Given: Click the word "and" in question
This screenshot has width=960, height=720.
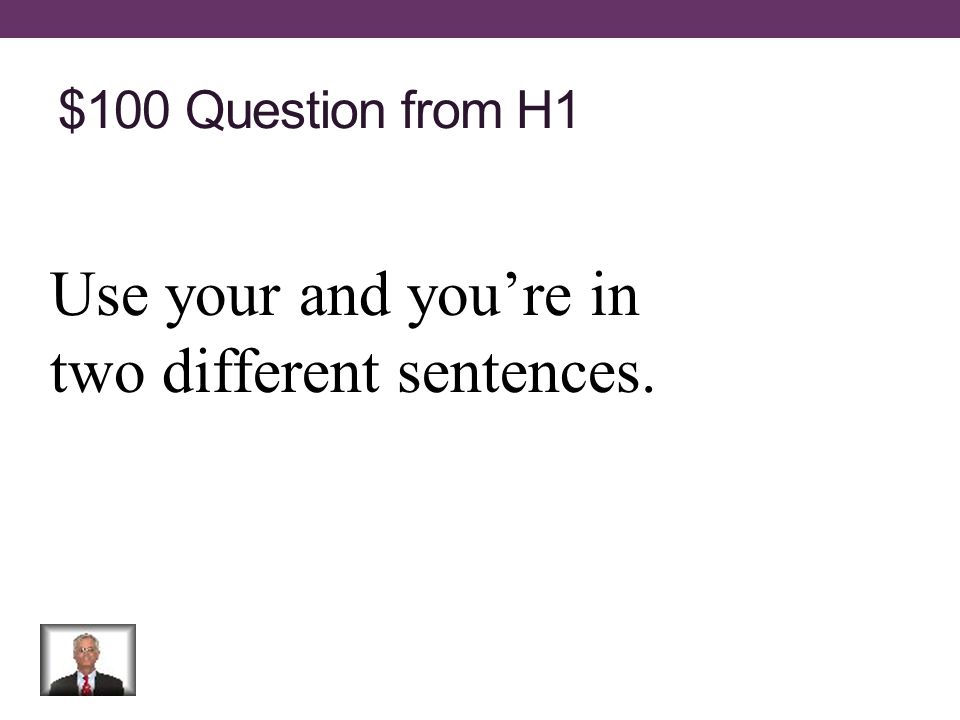Looking at the screenshot, I should 345,295.
